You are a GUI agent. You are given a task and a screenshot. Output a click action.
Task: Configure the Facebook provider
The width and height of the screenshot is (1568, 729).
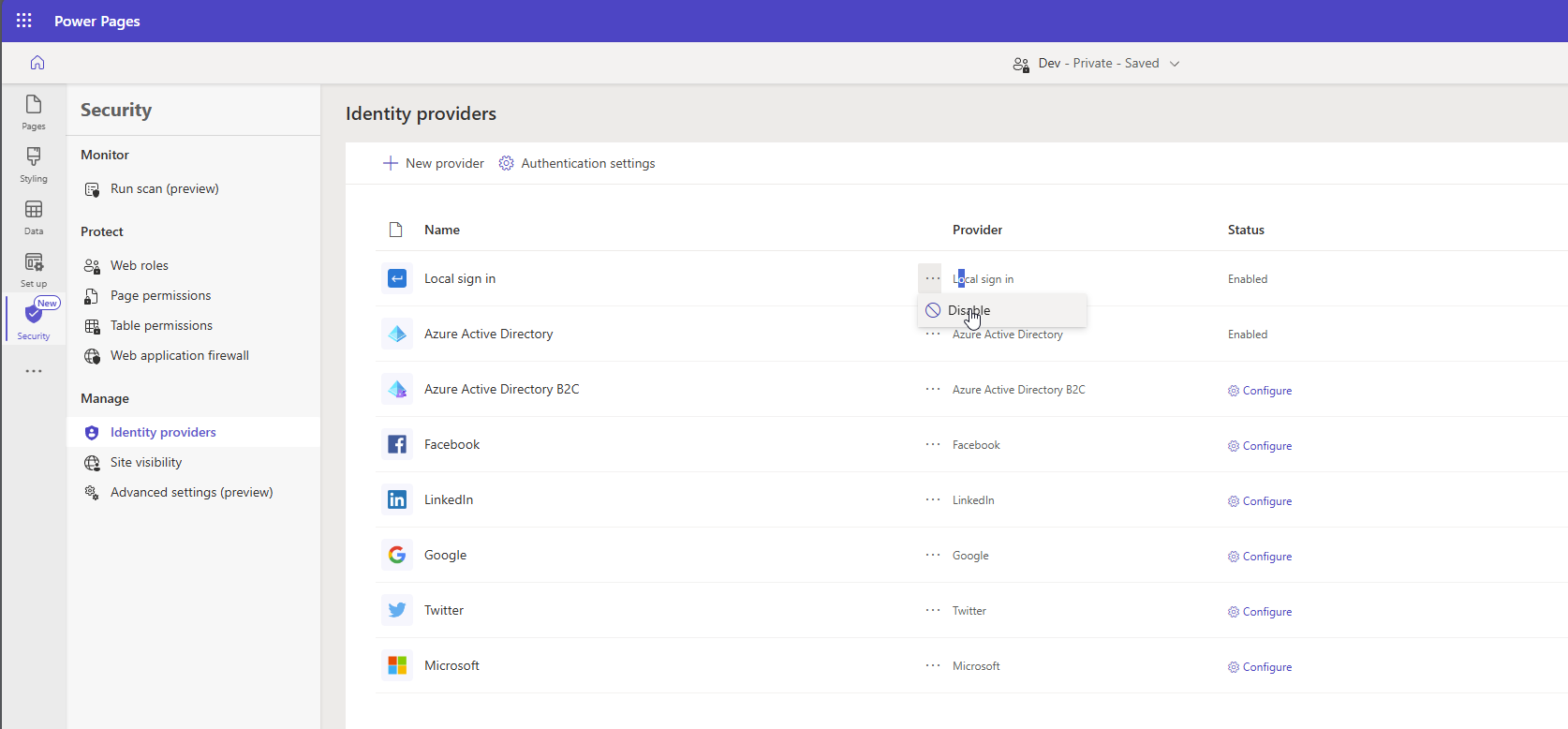coord(1260,446)
